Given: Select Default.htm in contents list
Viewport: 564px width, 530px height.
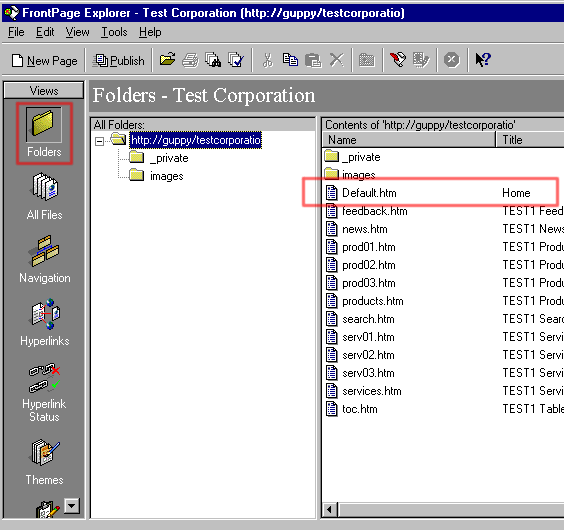Looking at the screenshot, I should pyautogui.click(x=369, y=193).
